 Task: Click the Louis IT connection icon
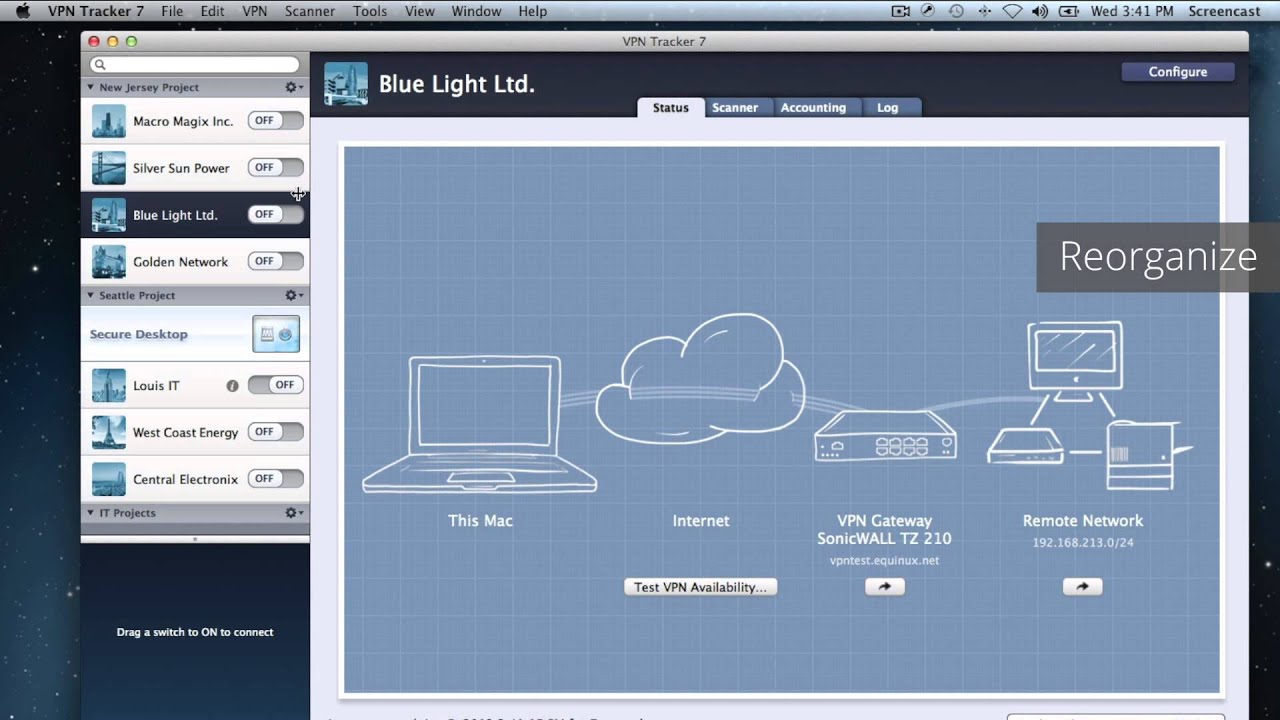click(x=109, y=386)
